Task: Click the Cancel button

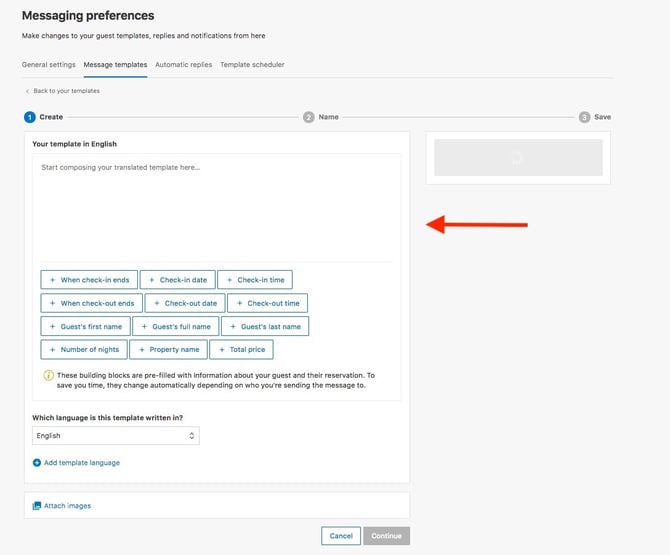Action: pyautogui.click(x=341, y=536)
